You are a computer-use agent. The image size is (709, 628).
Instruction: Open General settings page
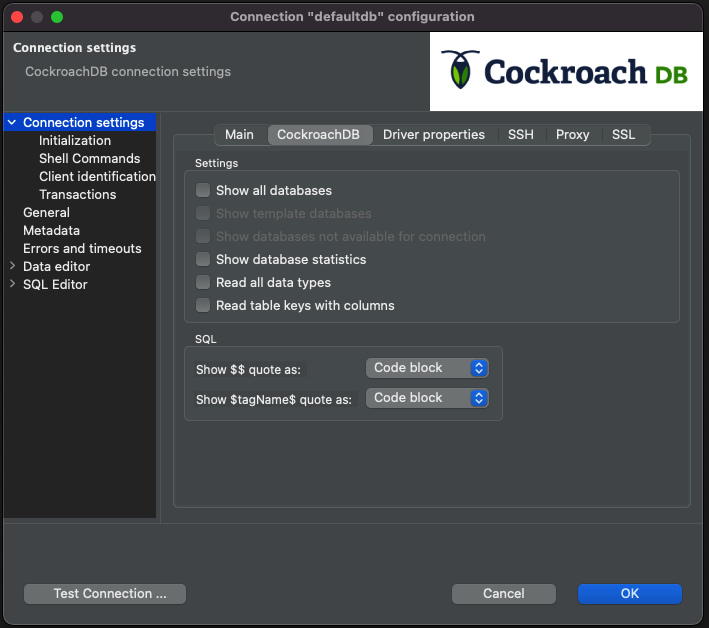[x=47, y=212]
